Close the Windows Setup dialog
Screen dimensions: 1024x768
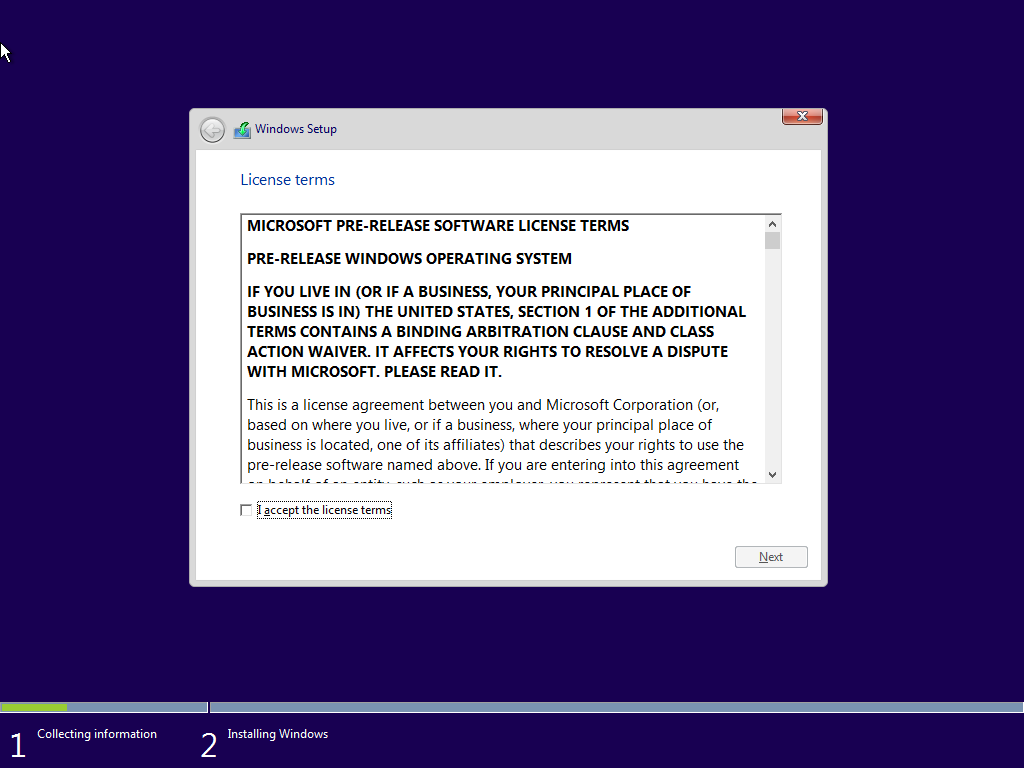[802, 116]
